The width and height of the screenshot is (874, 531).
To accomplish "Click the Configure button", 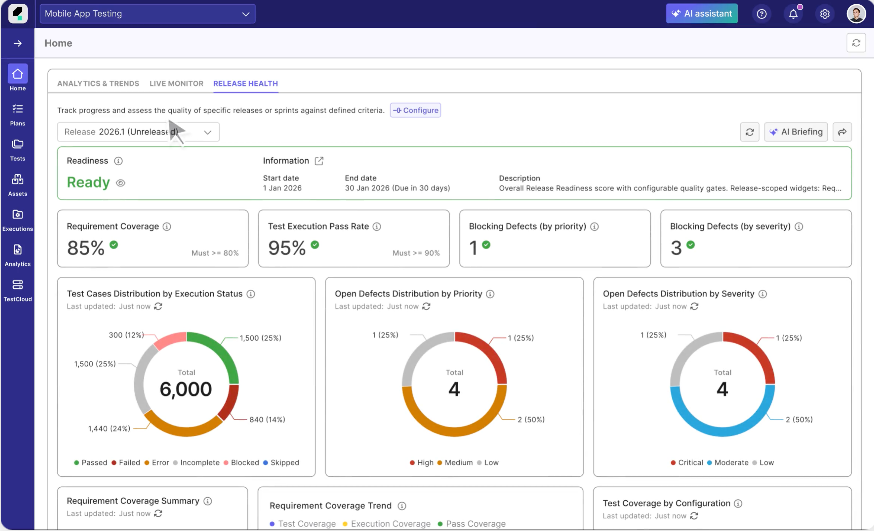I will point(415,110).
